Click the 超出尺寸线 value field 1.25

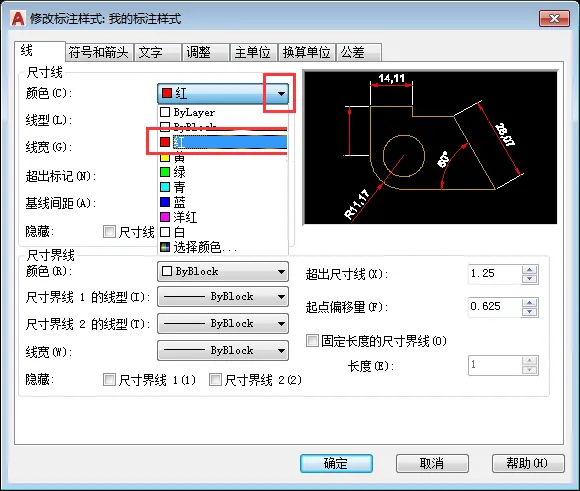(495, 274)
